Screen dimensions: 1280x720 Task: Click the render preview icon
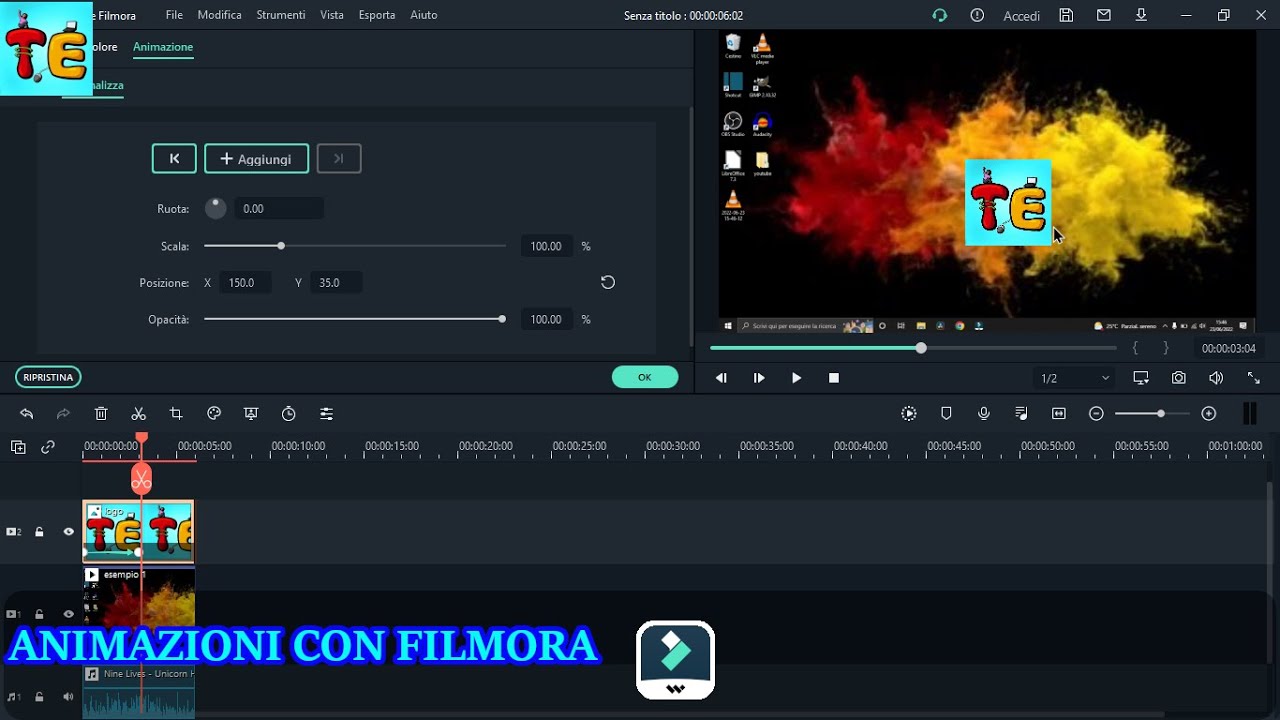coord(909,414)
